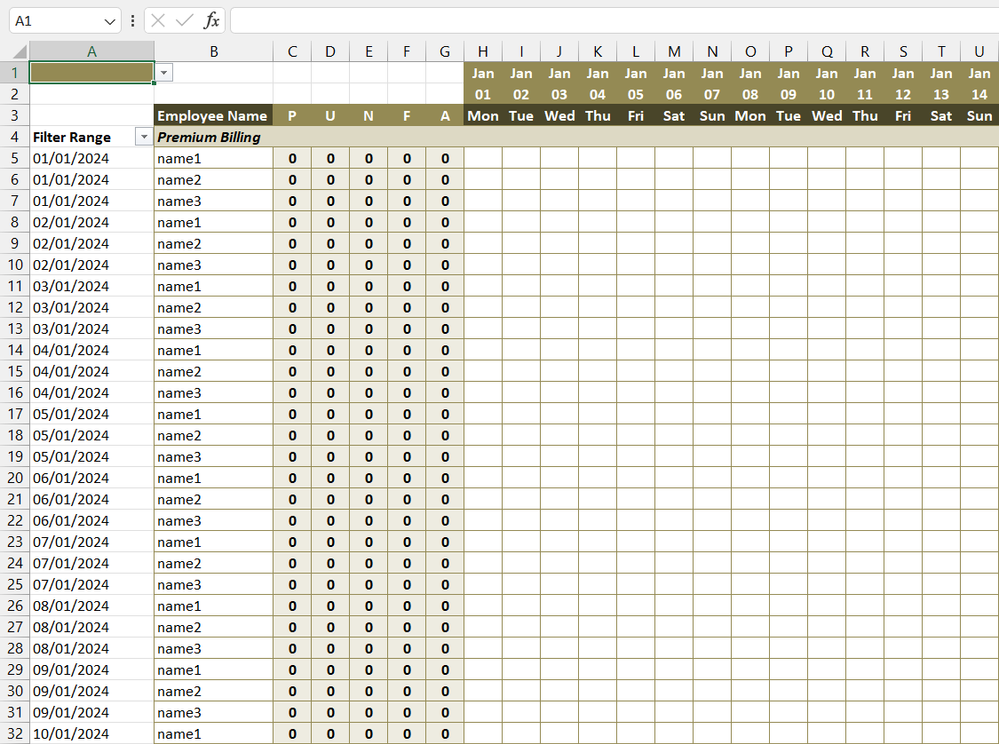This screenshot has height=744, width=999.
Task: Click the Mon cell under Jan 08
Action: [751, 115]
